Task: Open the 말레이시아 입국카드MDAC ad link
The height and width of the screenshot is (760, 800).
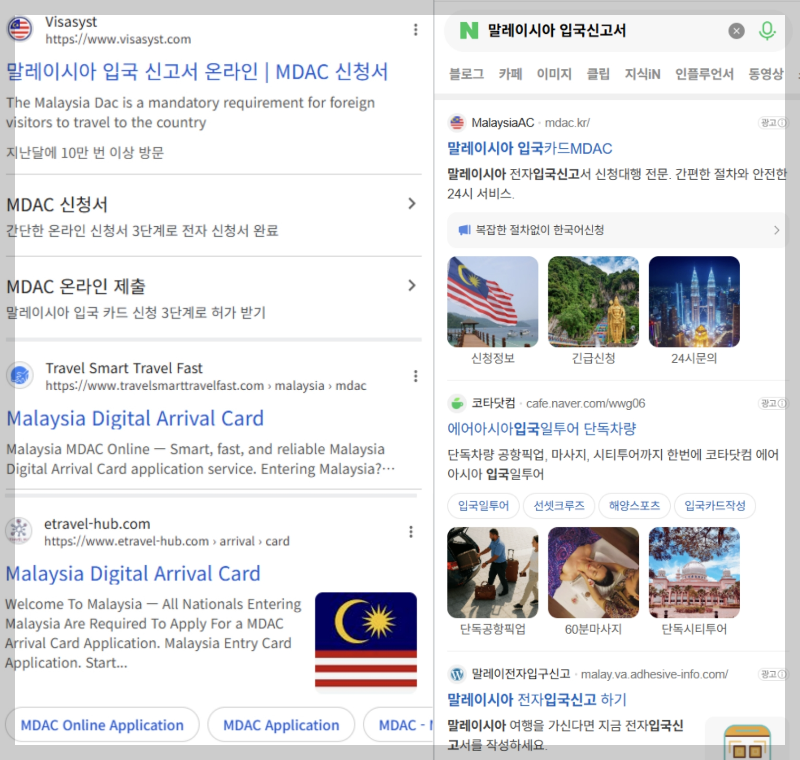Action: (530, 148)
